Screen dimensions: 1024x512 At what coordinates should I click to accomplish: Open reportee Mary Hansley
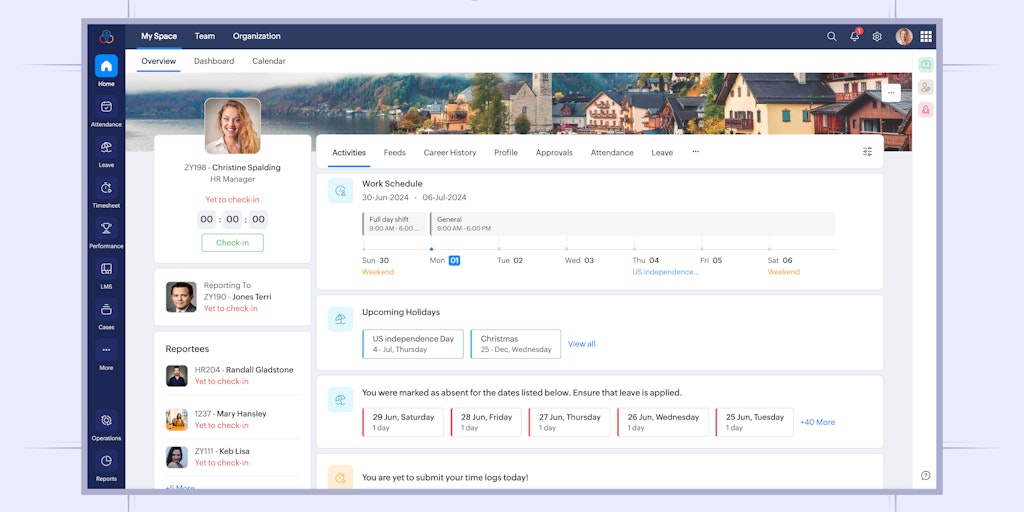(232, 419)
